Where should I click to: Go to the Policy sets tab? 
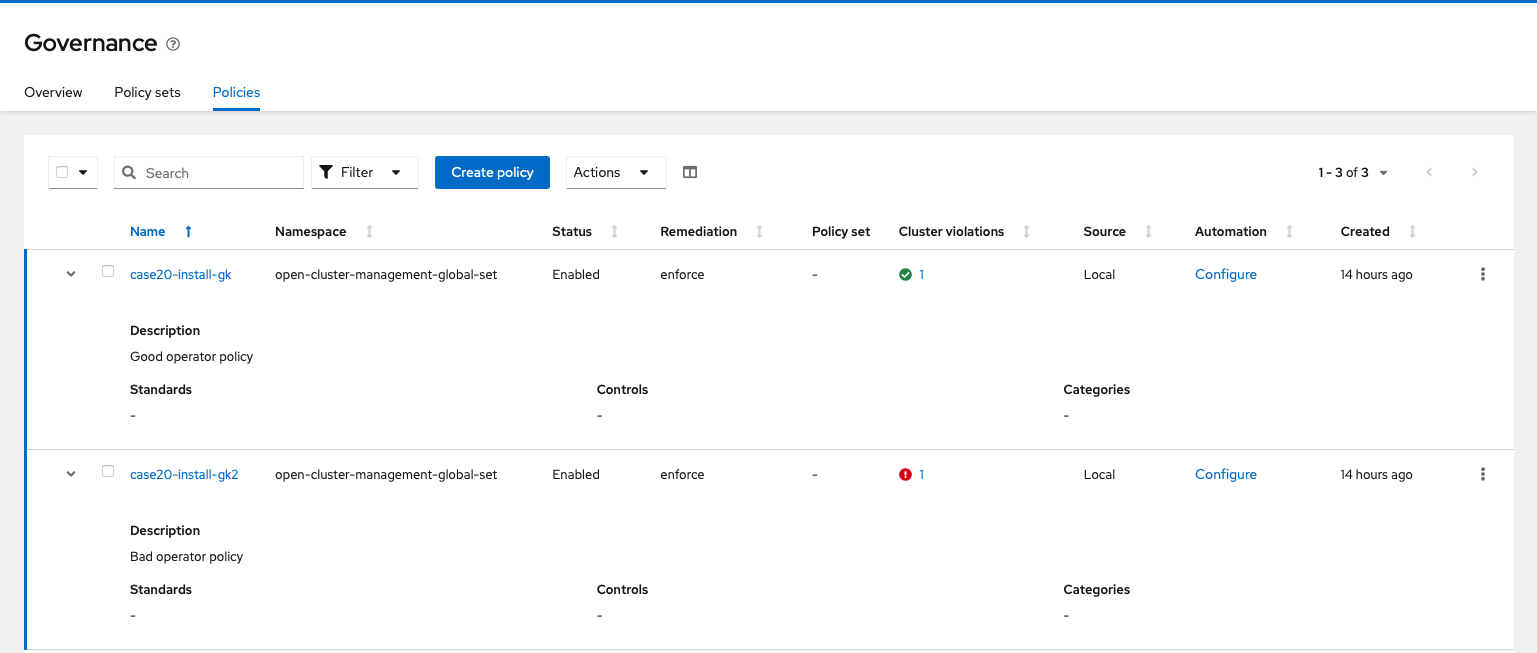147,92
